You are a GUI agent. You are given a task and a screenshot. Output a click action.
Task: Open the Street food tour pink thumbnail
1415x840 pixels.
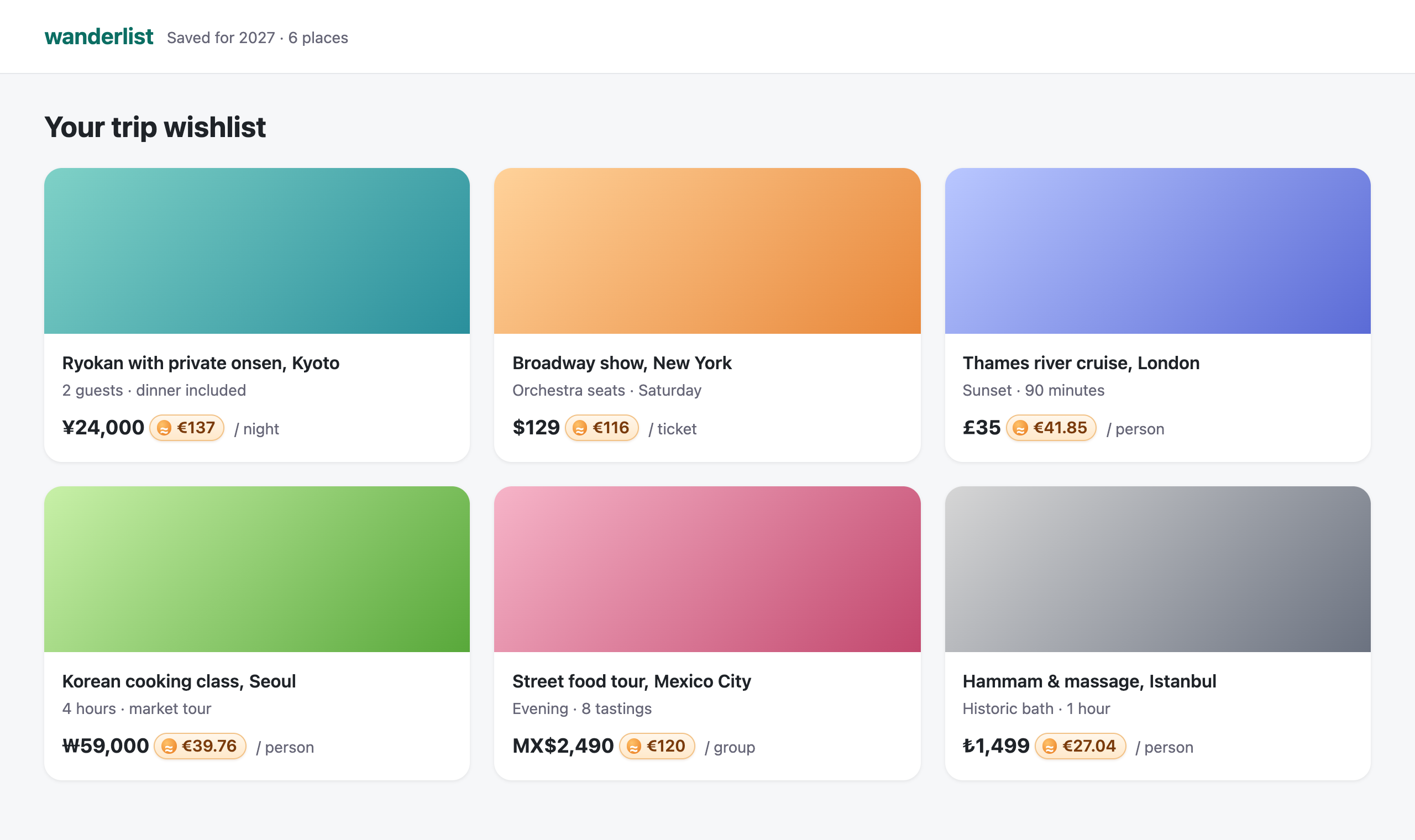coord(707,569)
